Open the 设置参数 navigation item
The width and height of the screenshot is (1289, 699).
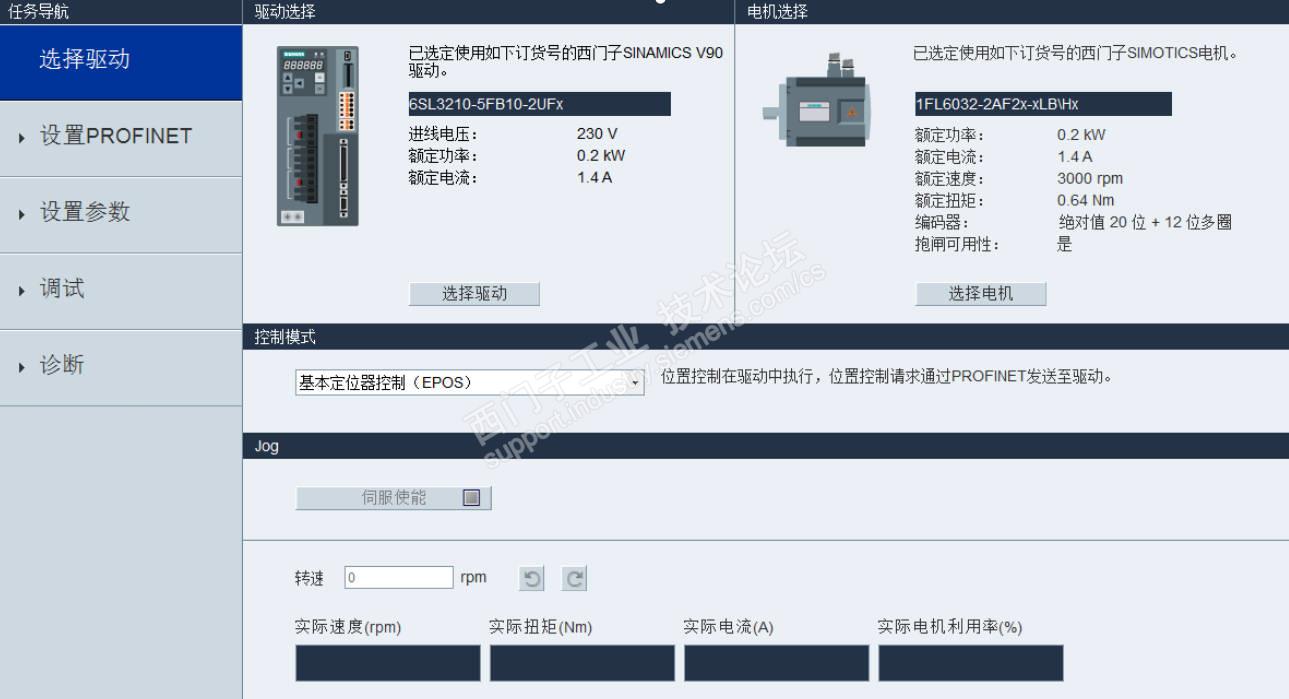[121, 214]
